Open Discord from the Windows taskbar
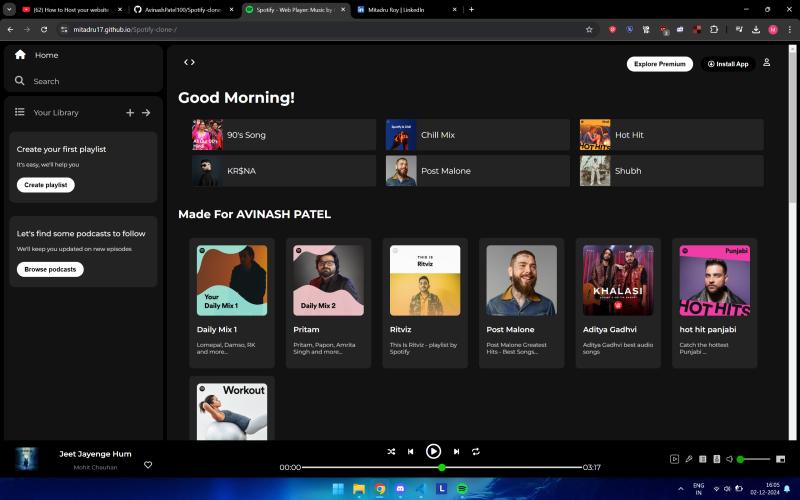This screenshot has height=500, width=800. tap(401, 489)
